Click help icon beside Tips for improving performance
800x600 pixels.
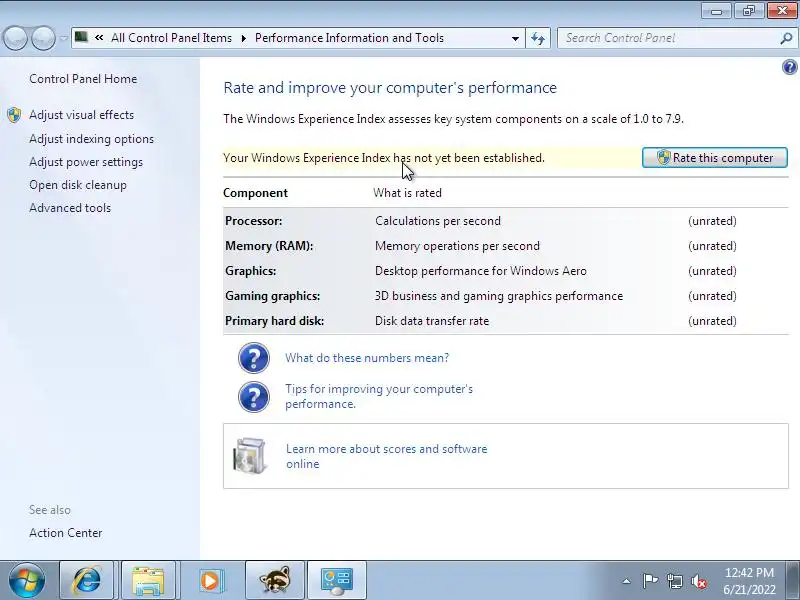pyautogui.click(x=254, y=397)
